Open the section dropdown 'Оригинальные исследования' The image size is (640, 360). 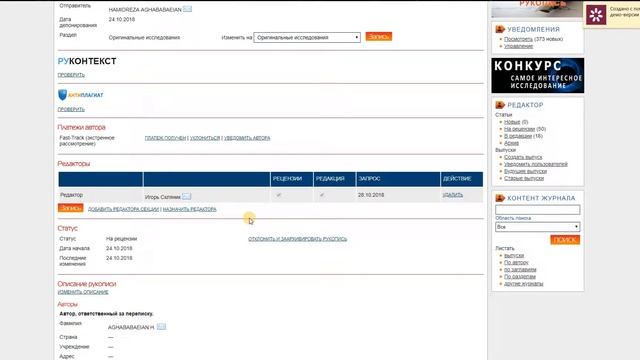point(307,38)
